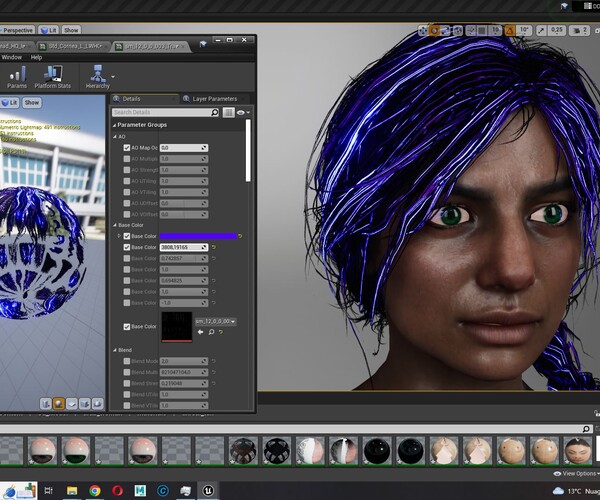Open the Hierarchy dropdown arrow
Viewport: 600px width, 500px height.
[113, 77]
